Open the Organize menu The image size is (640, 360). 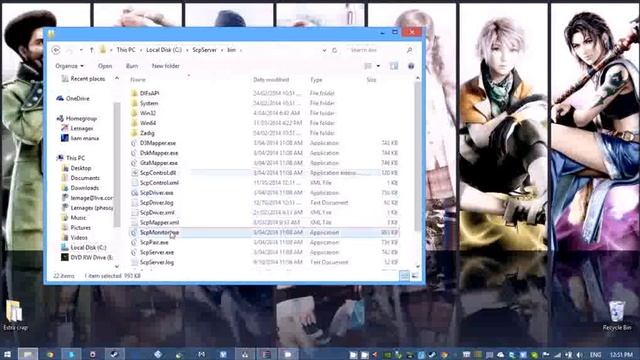(x=69, y=66)
